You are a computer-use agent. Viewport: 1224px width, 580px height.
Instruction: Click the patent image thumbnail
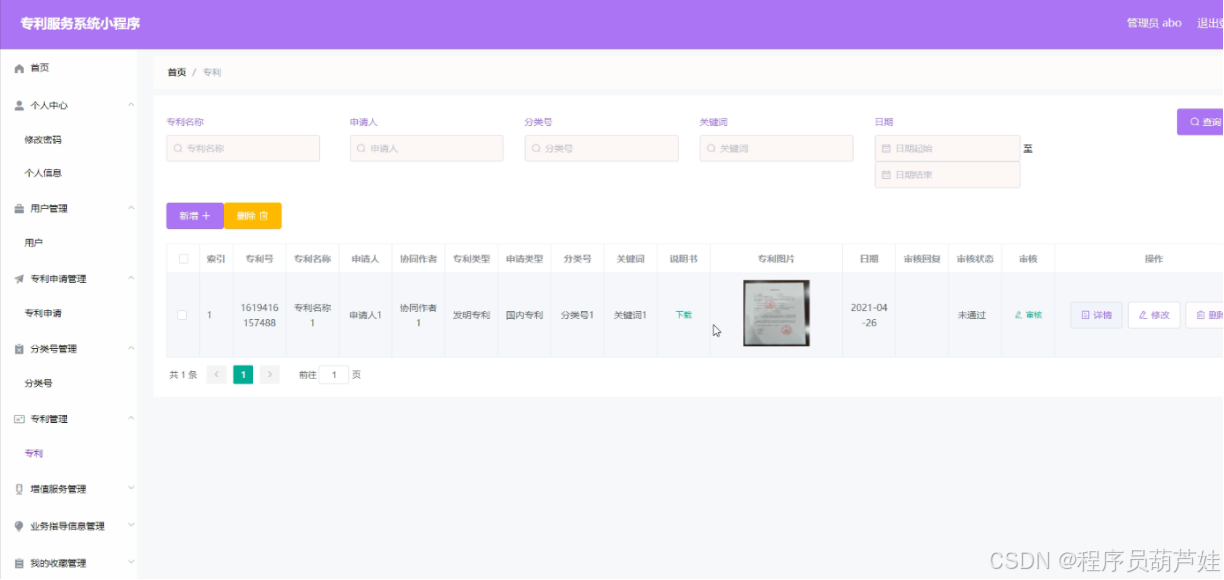pos(776,313)
